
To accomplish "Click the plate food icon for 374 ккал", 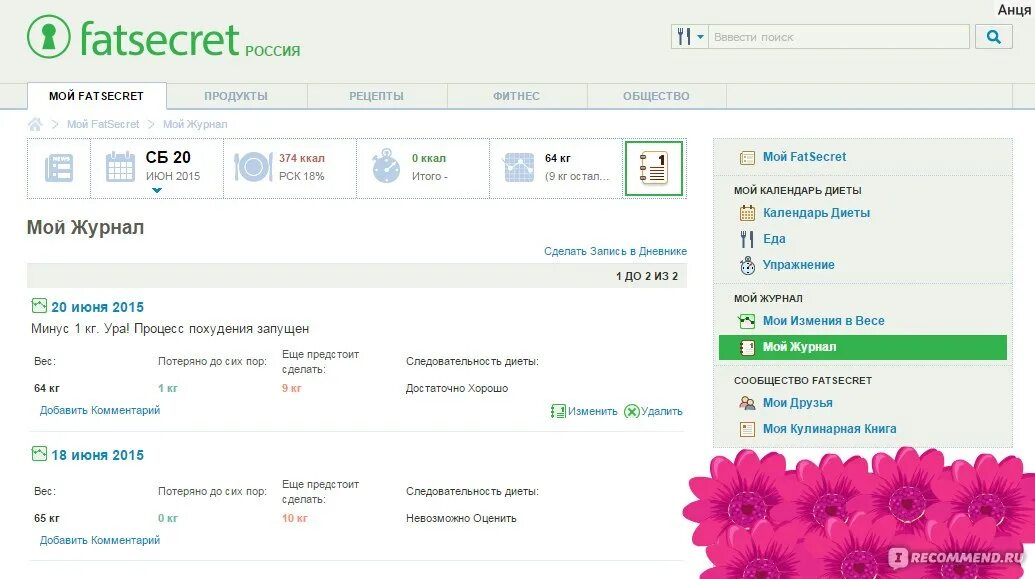I will pos(253,166).
